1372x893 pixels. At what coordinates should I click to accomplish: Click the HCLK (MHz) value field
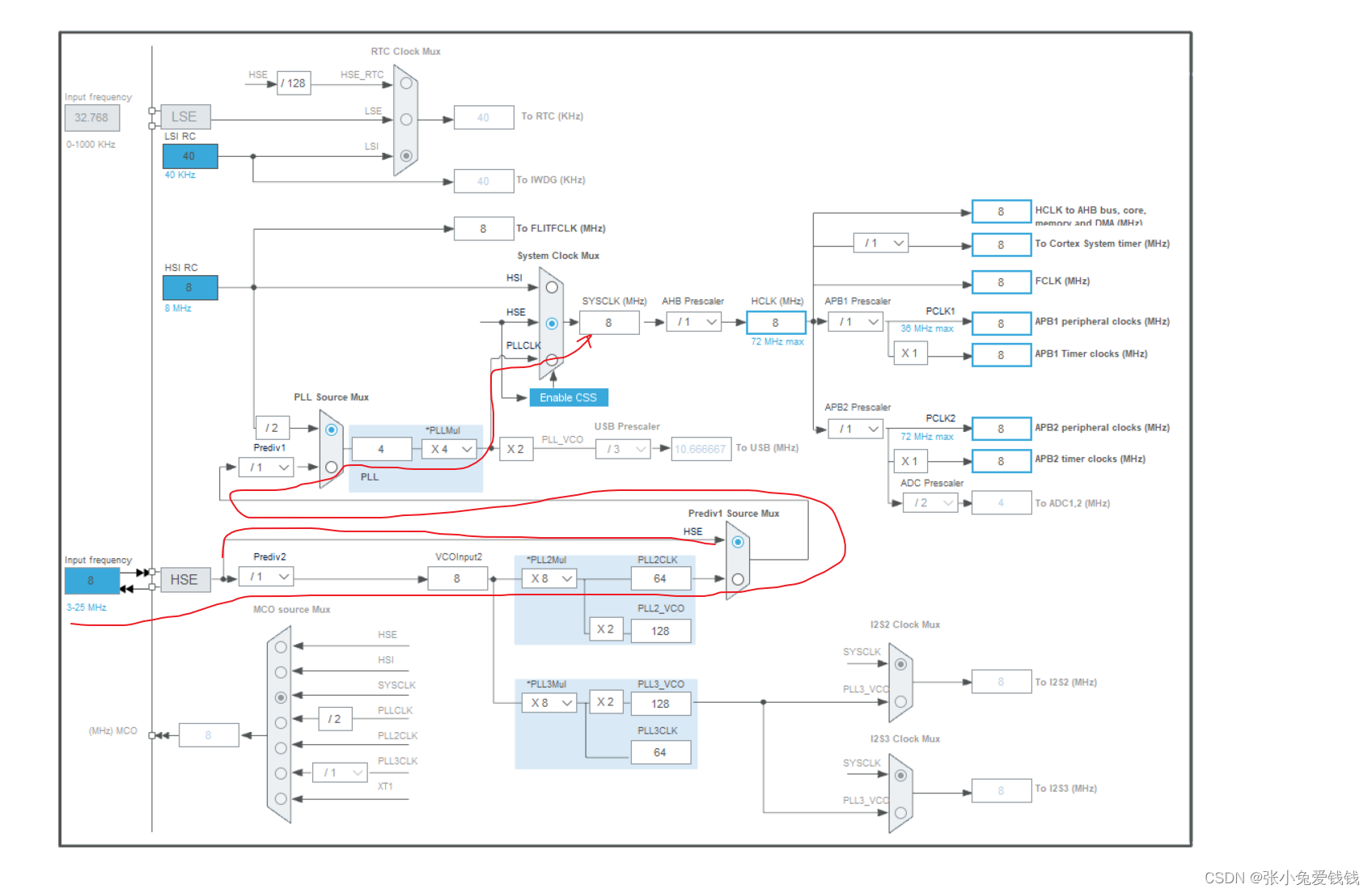click(x=777, y=323)
